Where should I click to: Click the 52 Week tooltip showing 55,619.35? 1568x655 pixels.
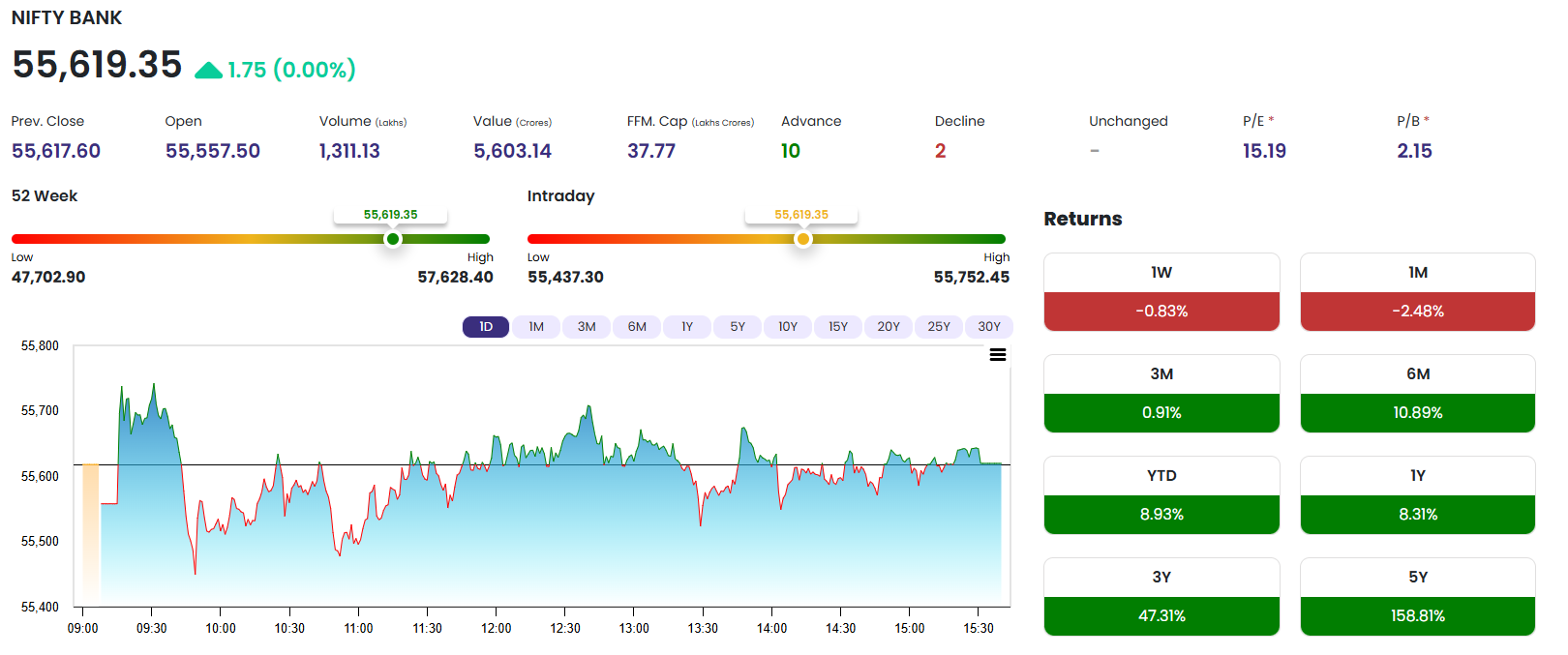click(x=391, y=215)
